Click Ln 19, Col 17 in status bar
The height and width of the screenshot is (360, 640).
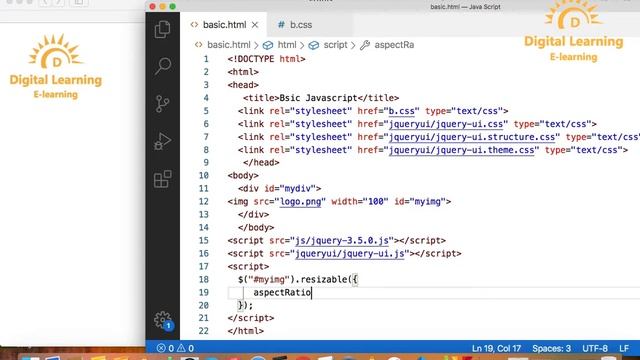pos(496,349)
